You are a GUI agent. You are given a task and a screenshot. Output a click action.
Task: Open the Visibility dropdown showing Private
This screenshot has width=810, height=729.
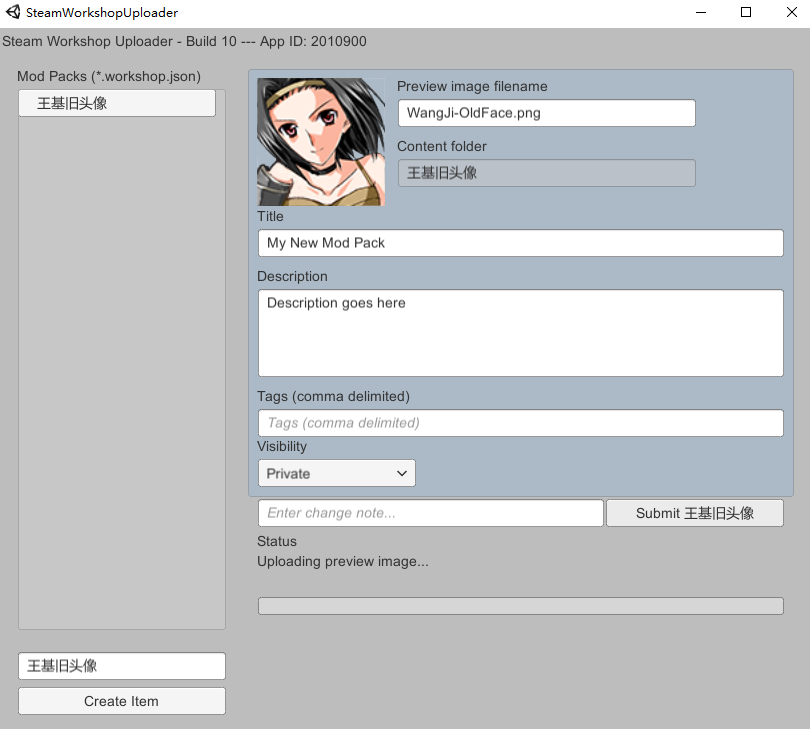337,473
